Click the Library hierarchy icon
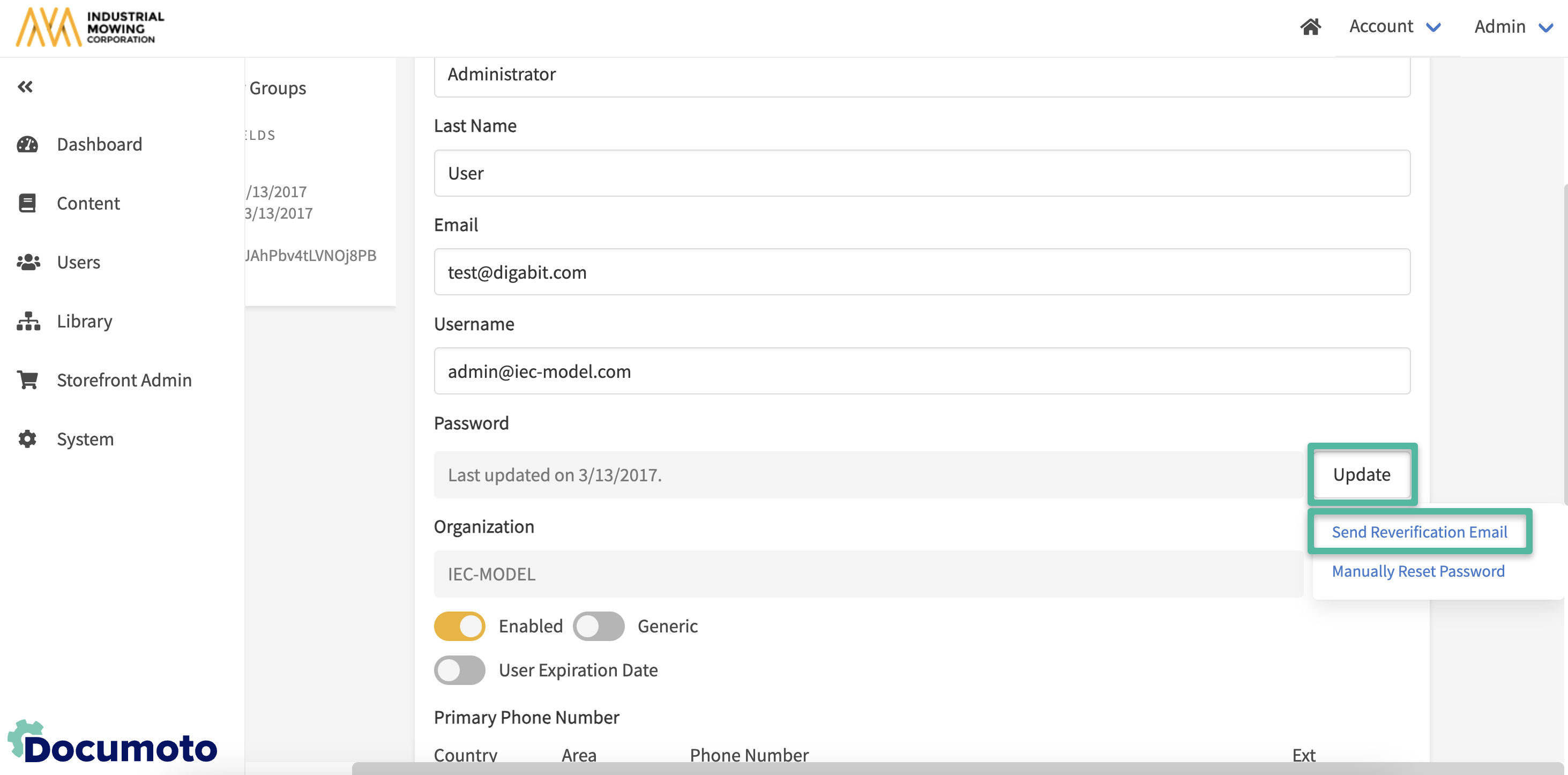The width and height of the screenshot is (1568, 775). coord(28,322)
